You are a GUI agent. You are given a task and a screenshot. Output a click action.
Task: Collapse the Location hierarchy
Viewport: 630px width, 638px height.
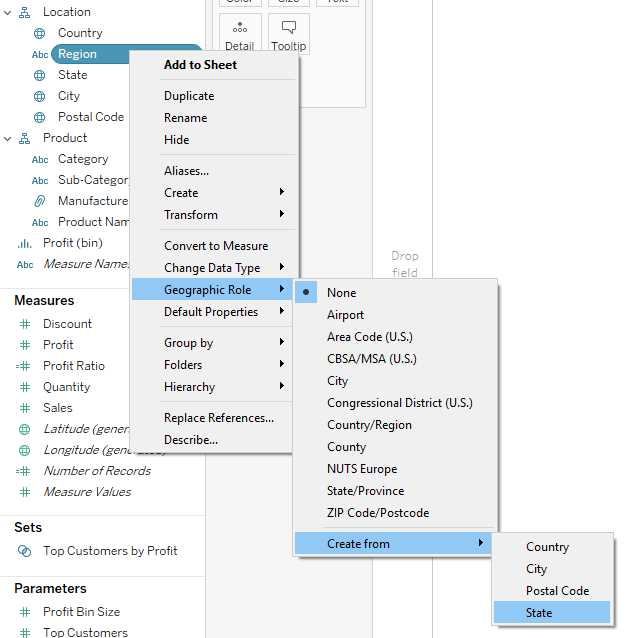[7, 13]
